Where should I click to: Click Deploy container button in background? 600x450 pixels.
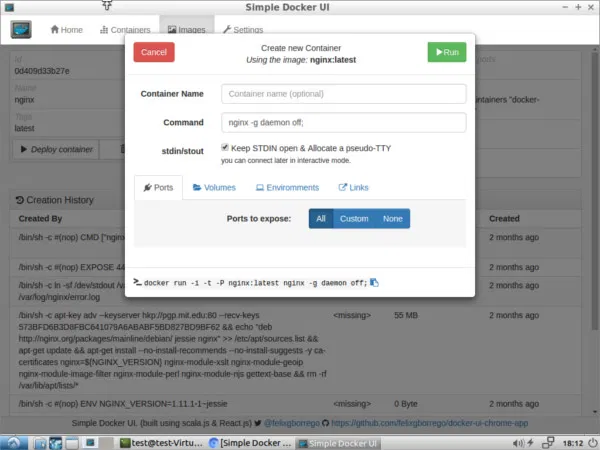tap(56, 149)
